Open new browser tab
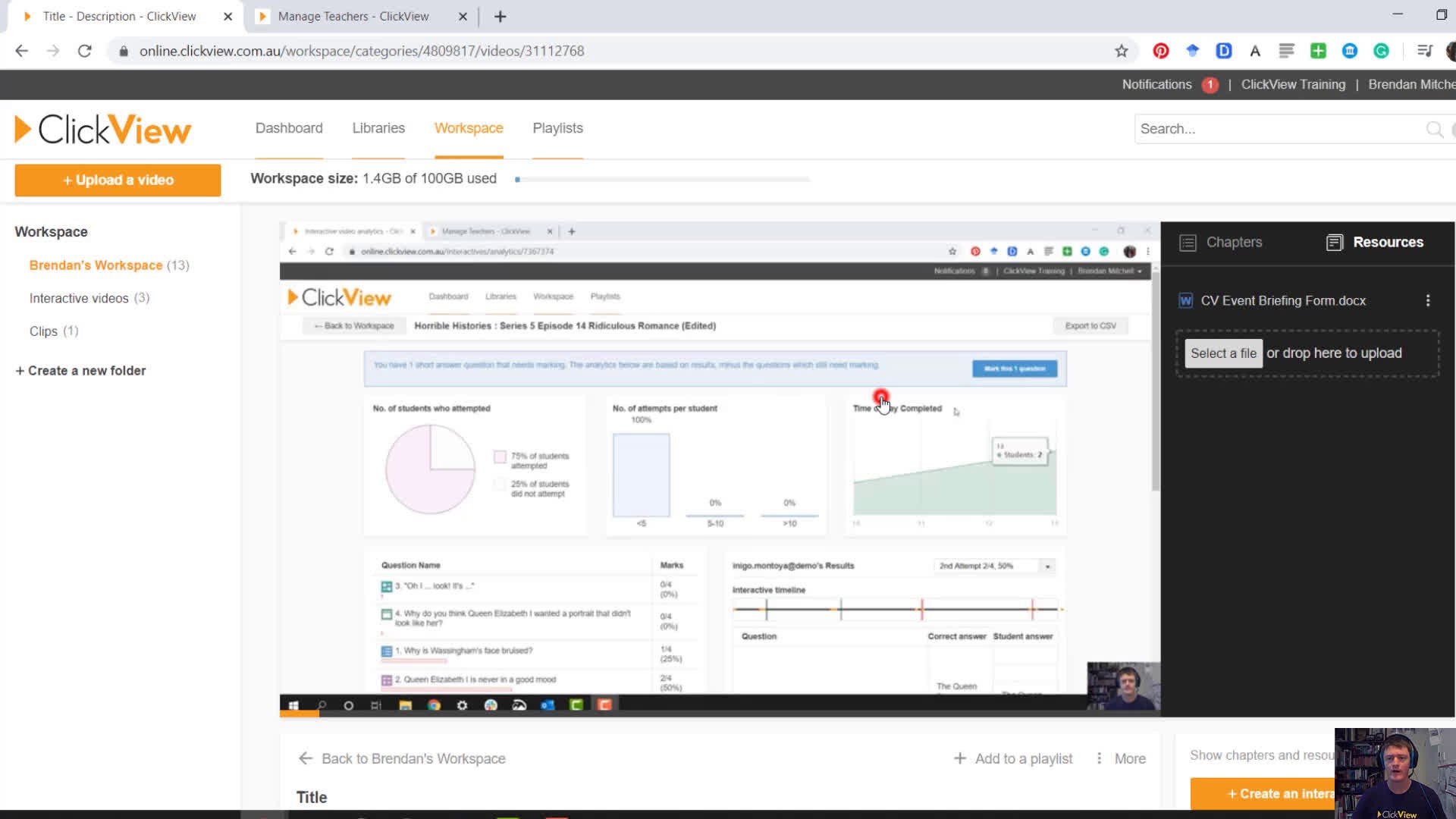1456x819 pixels. coord(500,17)
